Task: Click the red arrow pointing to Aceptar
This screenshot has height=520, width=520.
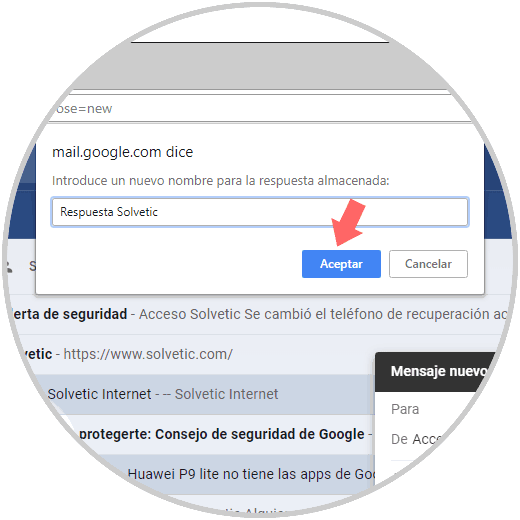Action: point(349,223)
